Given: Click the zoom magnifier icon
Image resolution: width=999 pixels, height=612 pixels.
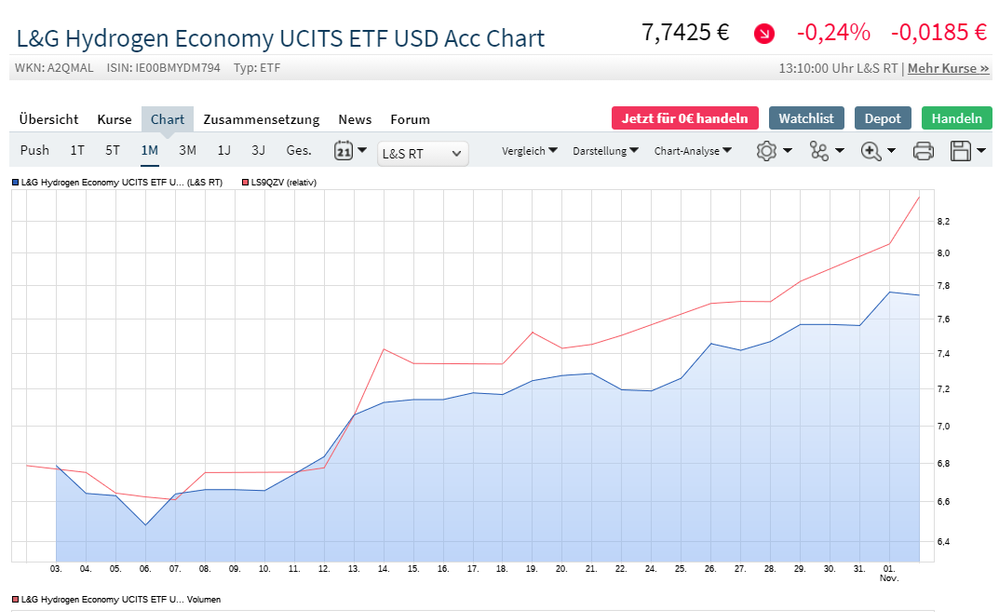Looking at the screenshot, I should click(x=870, y=151).
